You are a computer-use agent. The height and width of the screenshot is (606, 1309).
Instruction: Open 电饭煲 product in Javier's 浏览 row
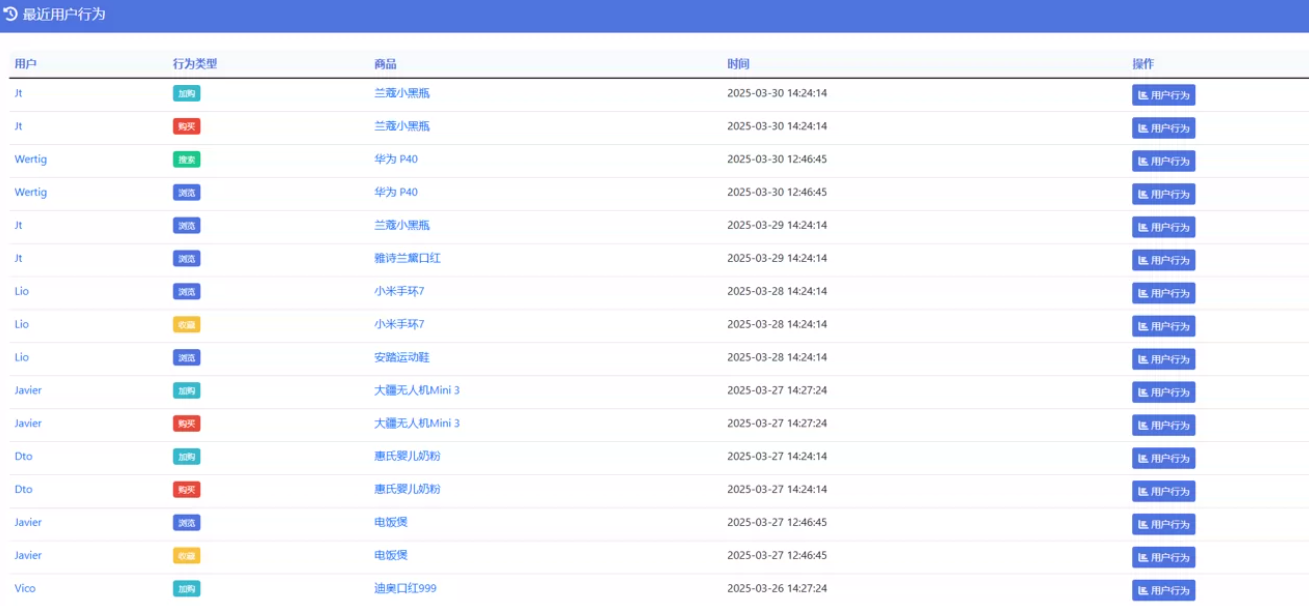click(x=391, y=522)
